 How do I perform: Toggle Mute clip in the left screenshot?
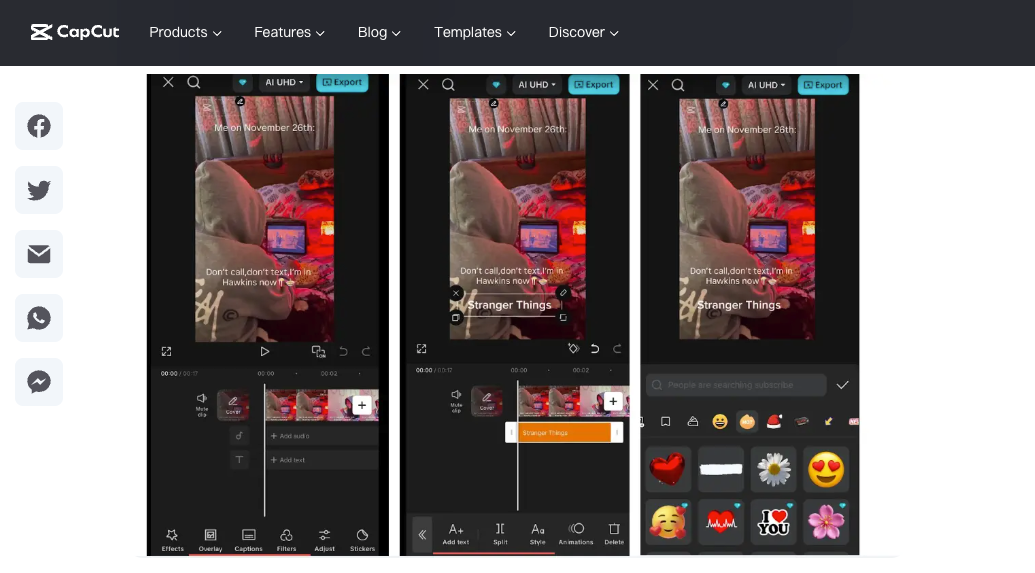[x=202, y=404]
